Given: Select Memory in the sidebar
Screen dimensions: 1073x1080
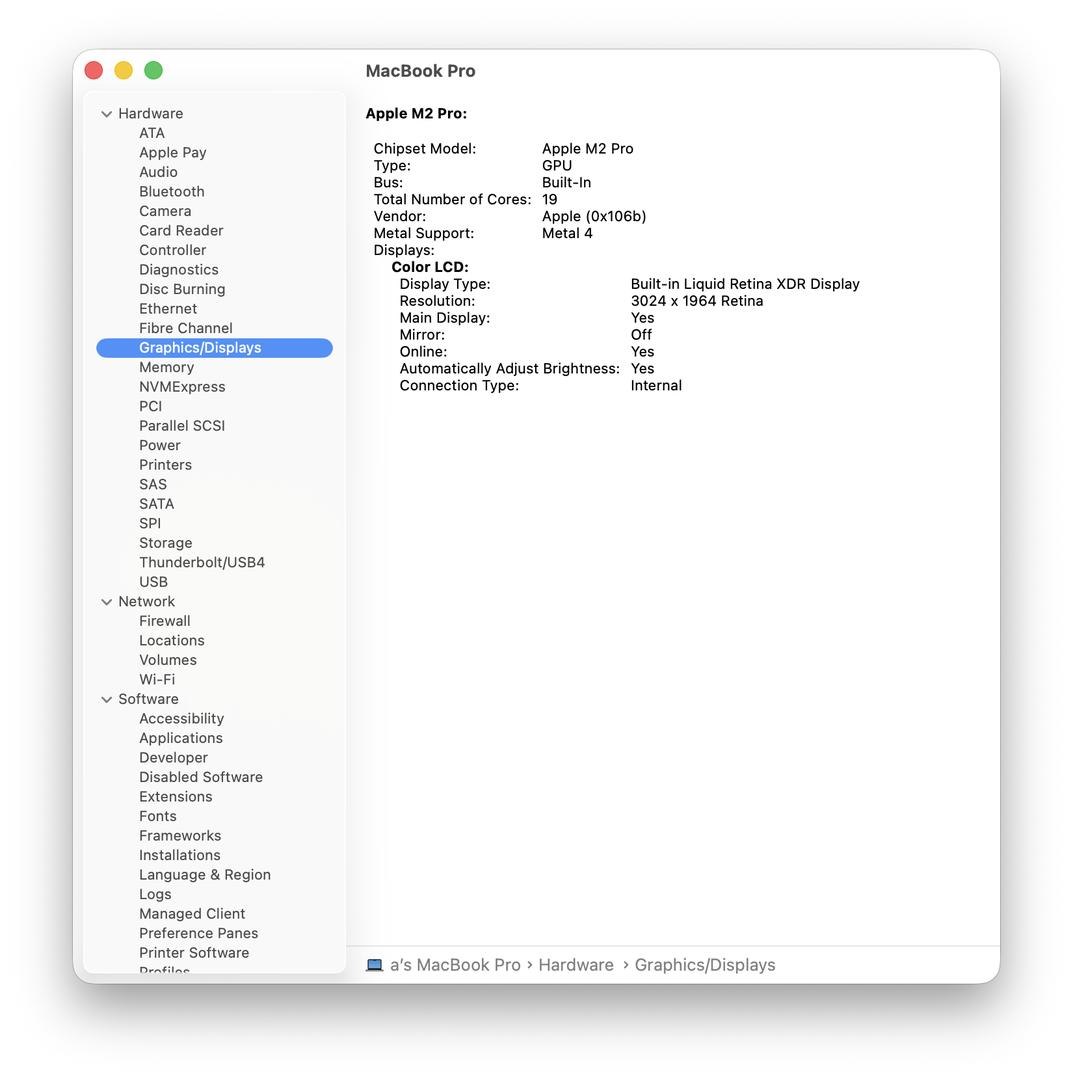Looking at the screenshot, I should point(166,367).
